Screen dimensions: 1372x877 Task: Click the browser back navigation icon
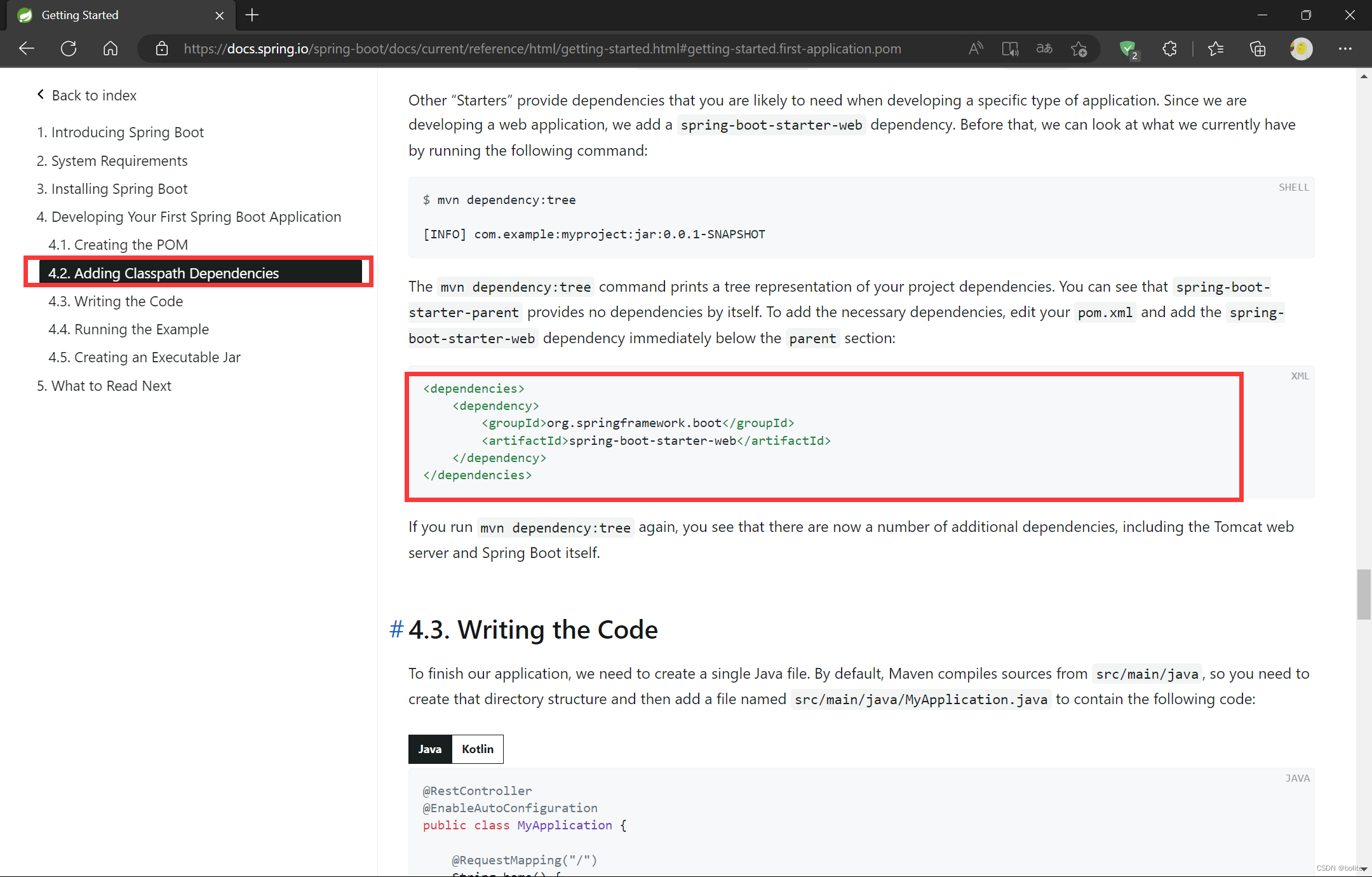point(27,48)
